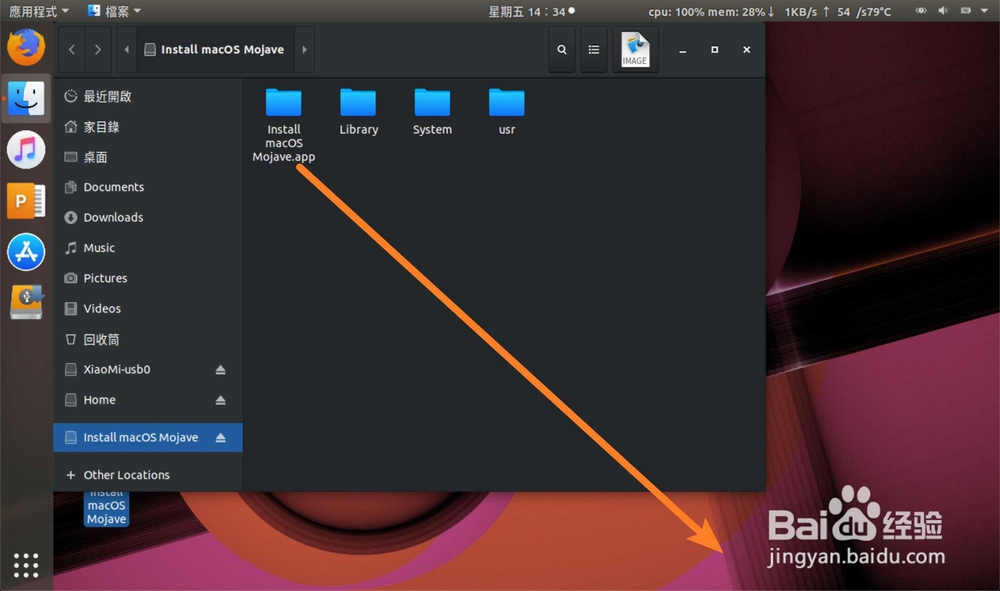This screenshot has width=1000, height=591.
Task: Open Other Locations in sidebar
Action: 148,475
